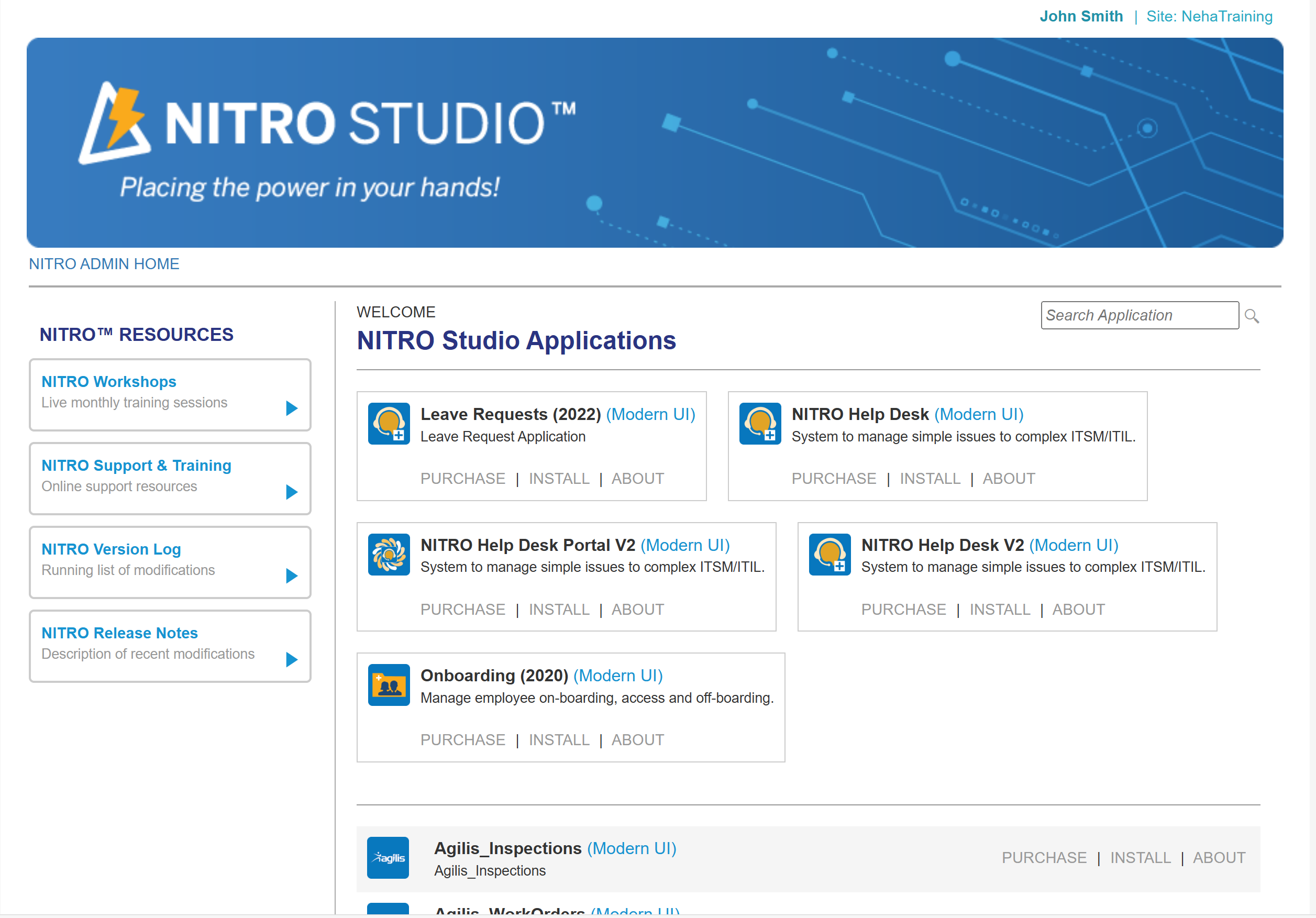Click 'Leave Request Application' description text
This screenshot has width=1316, height=918.
click(x=503, y=437)
